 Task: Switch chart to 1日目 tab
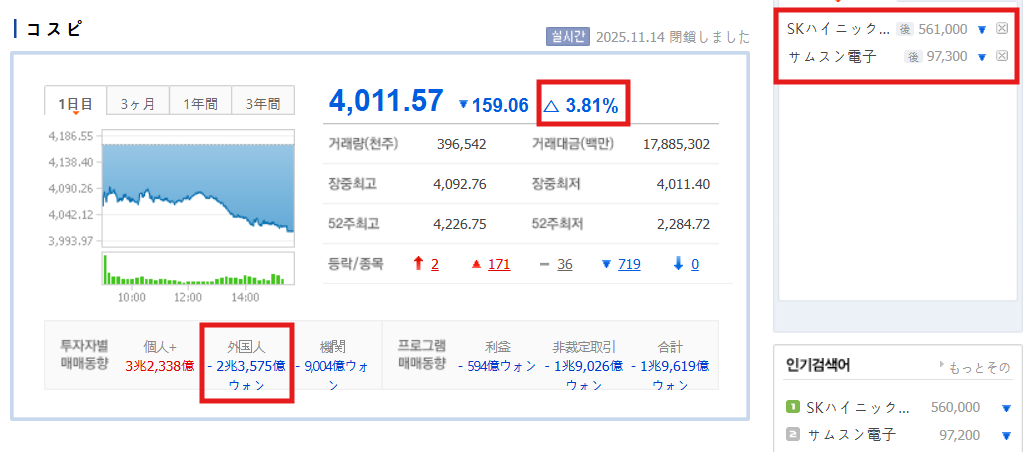point(76,103)
